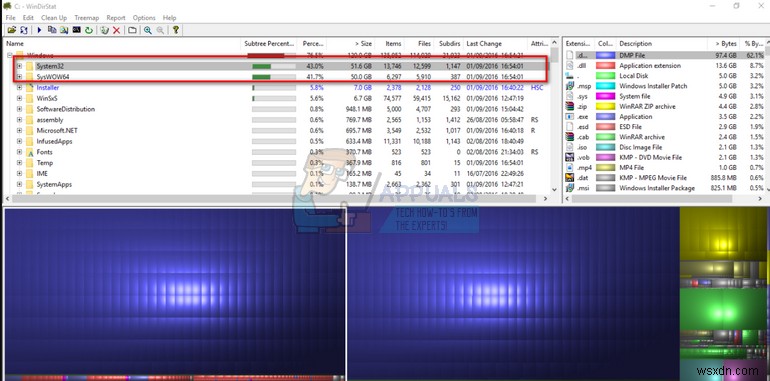Expand the Installer folder node

click(x=19, y=87)
